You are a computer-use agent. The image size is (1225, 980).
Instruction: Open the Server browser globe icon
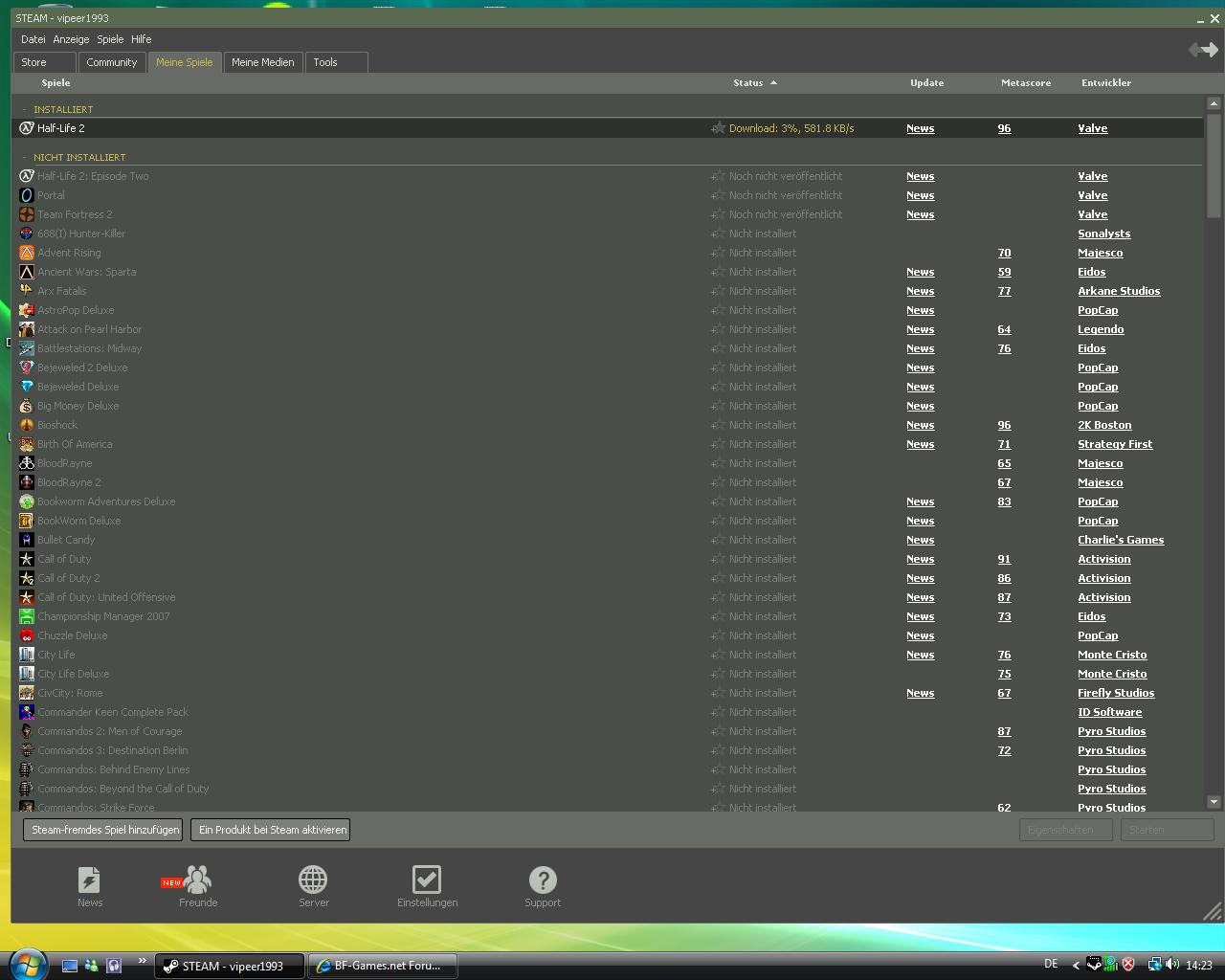pos(313,880)
